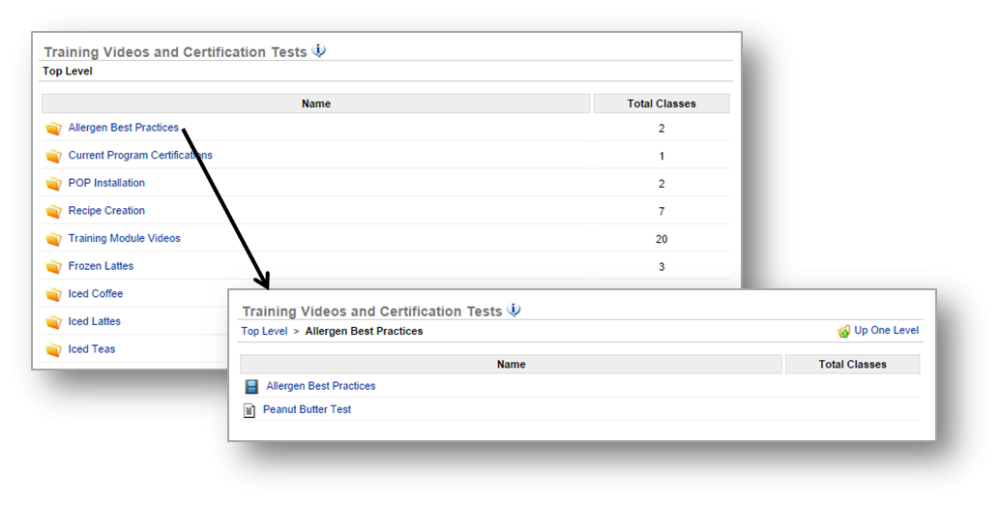This screenshot has height=505, width=1000.
Task: Click the video icon beside Allergen Best Practices
Action: tap(251, 386)
